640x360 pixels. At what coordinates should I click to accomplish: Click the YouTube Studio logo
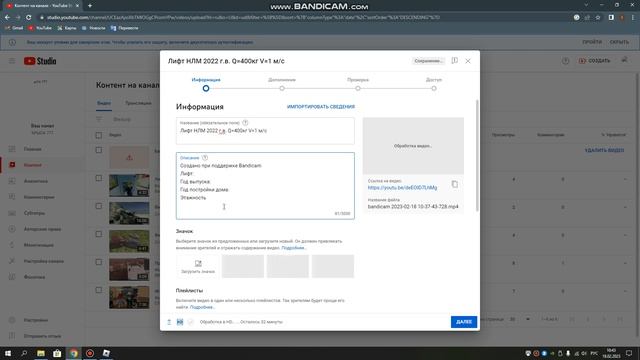[x=40, y=61]
